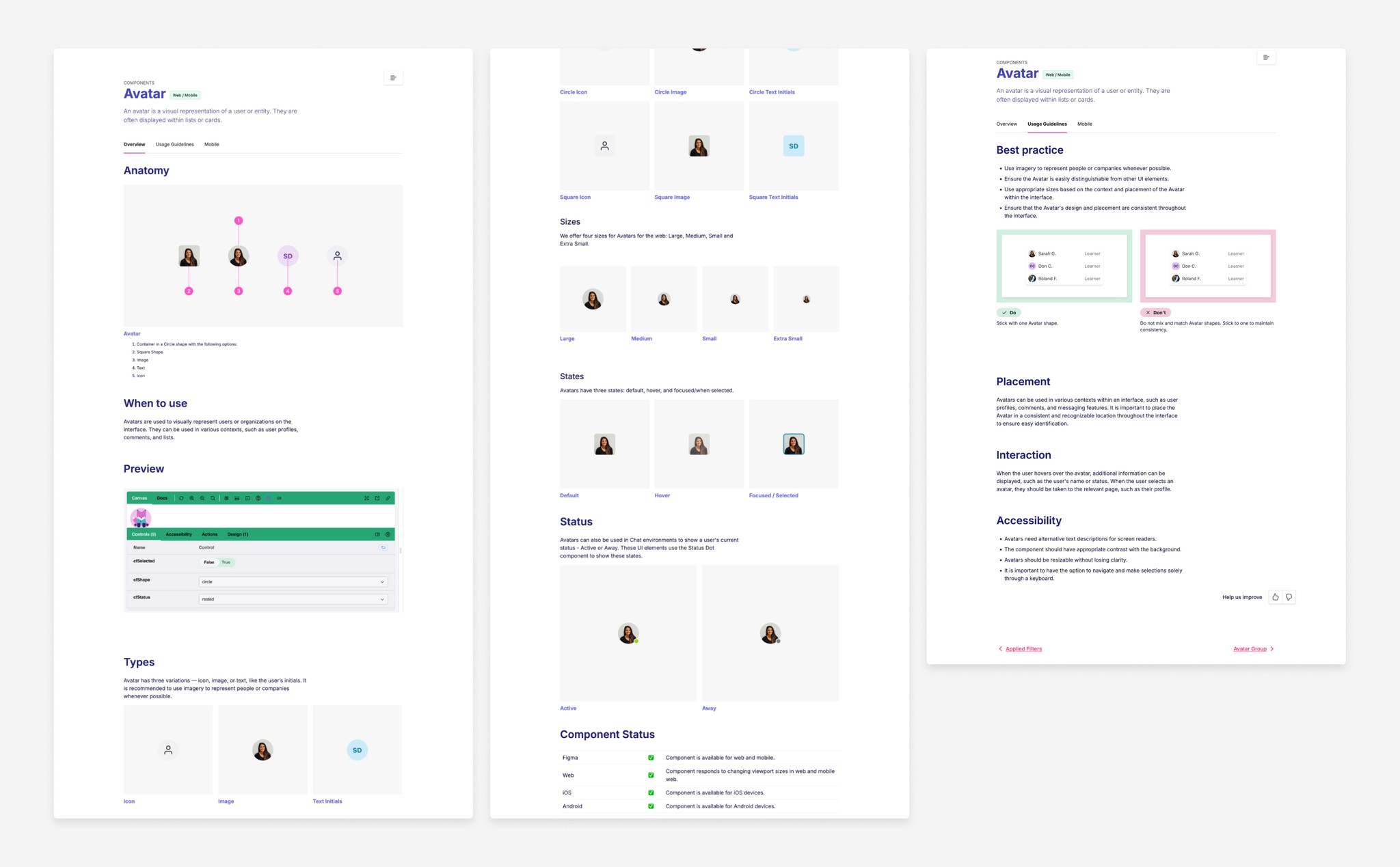Viewport: 1400px width, 867px height.
Task: Set clSelected toggle to False
Action: (208, 562)
